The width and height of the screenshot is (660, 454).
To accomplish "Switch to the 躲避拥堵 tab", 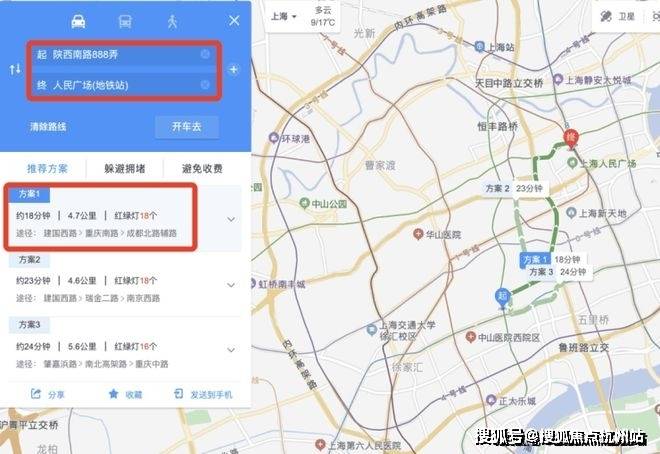I will coord(125,169).
